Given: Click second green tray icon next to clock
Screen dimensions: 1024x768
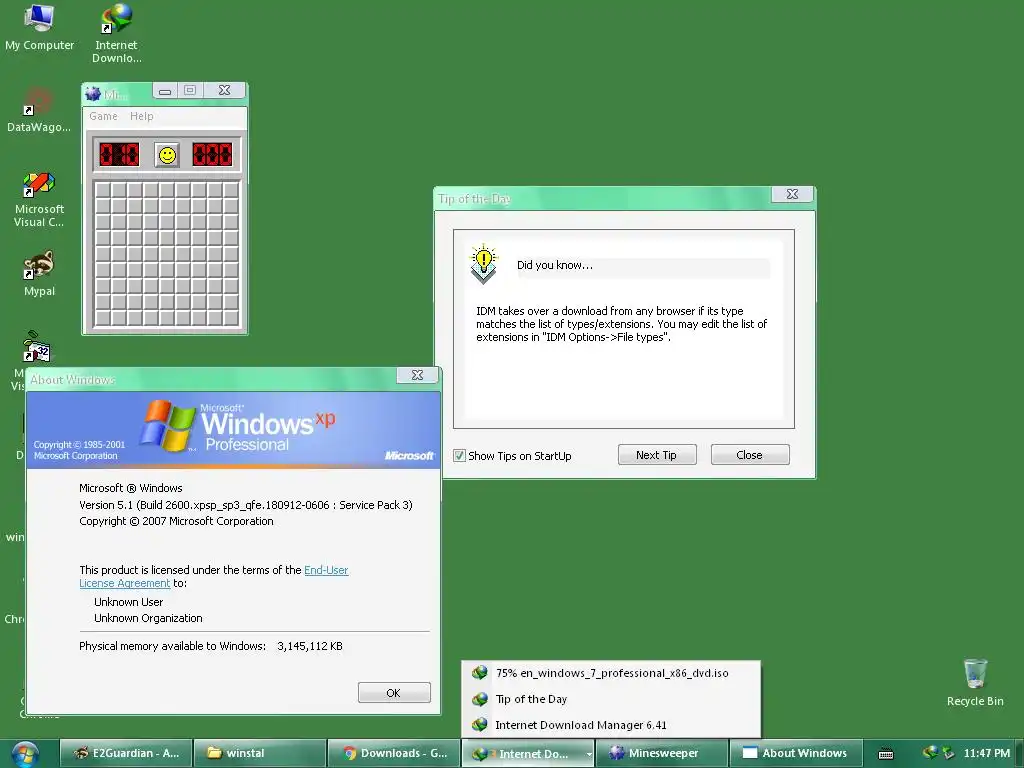Looking at the screenshot, I should (949, 753).
